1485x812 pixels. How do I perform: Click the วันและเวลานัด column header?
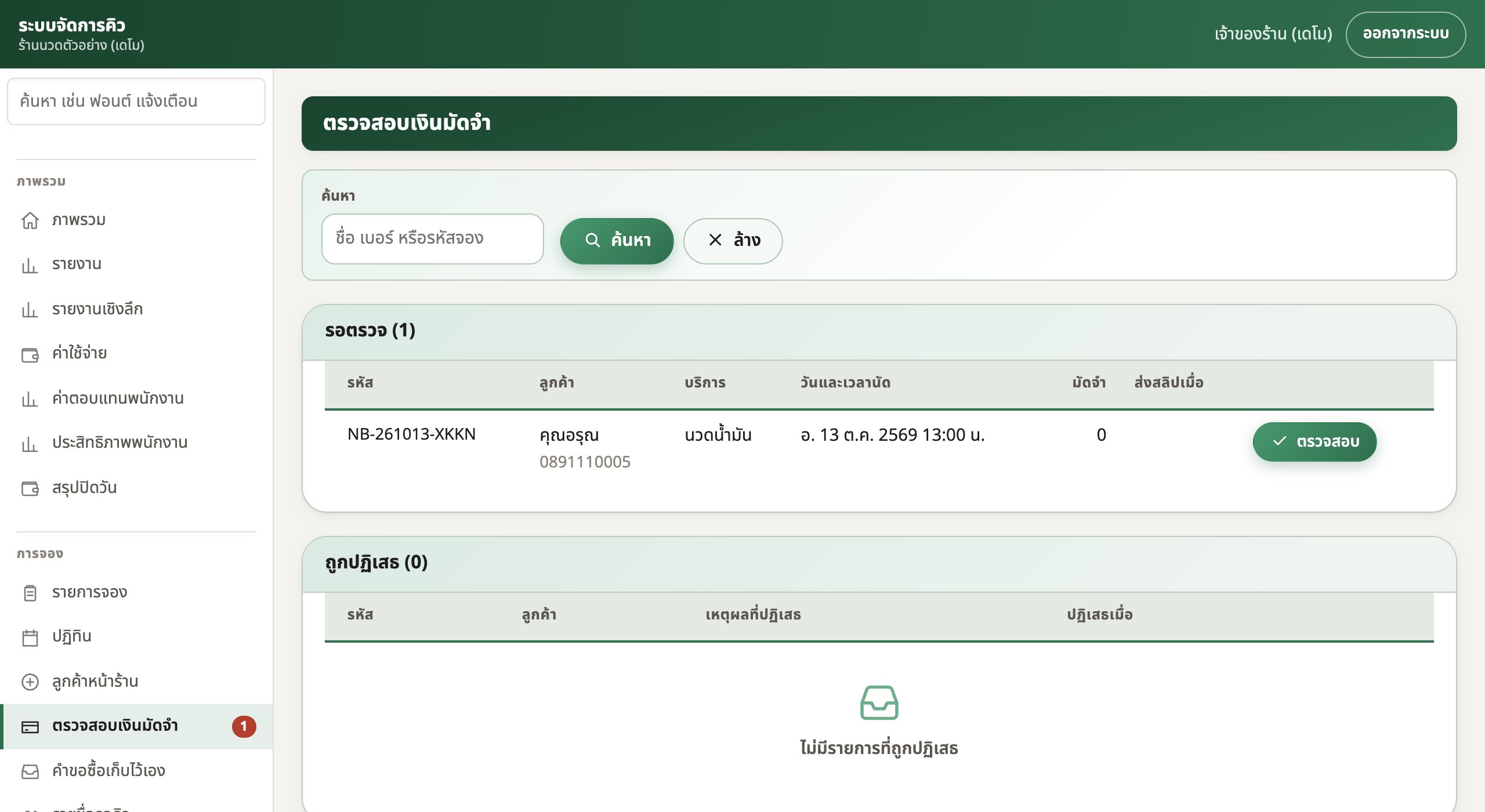845,383
